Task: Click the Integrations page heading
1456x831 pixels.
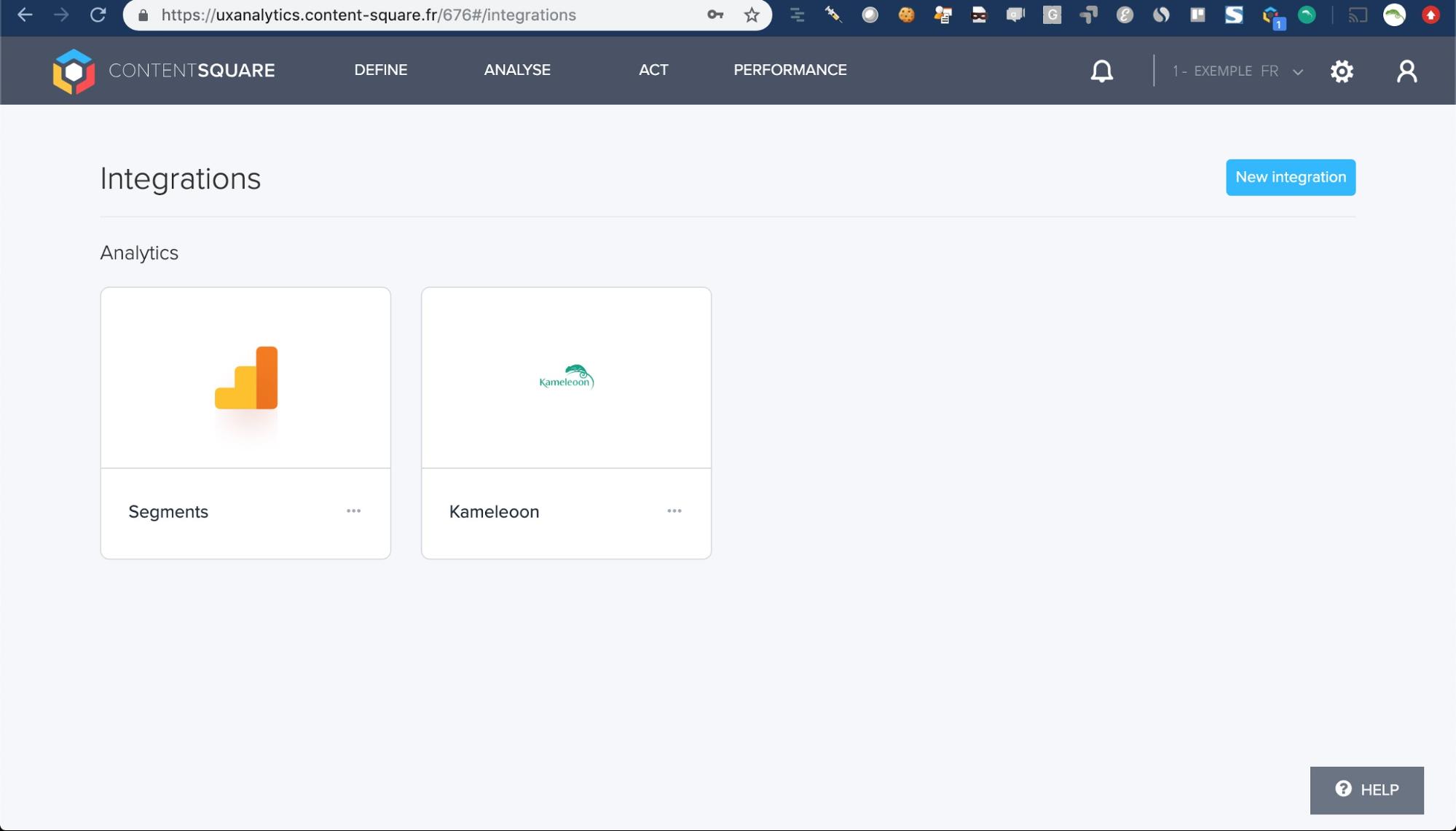Action: tap(180, 179)
